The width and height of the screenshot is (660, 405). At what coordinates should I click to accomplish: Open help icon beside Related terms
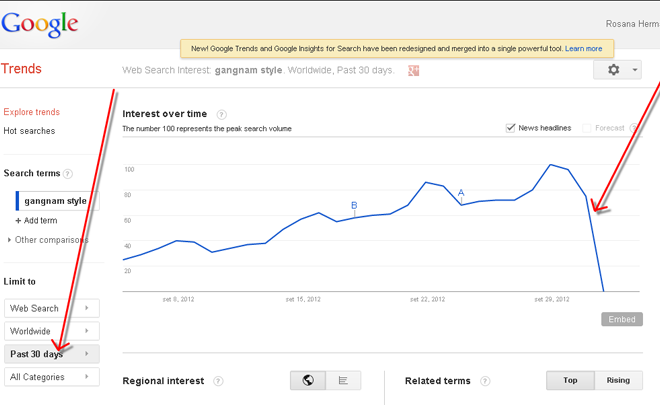tap(485, 381)
